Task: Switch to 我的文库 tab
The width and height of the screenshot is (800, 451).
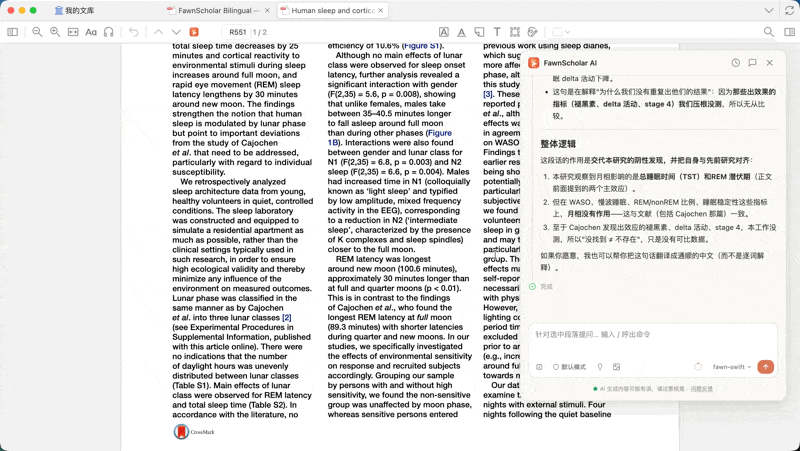Action: [x=74, y=11]
